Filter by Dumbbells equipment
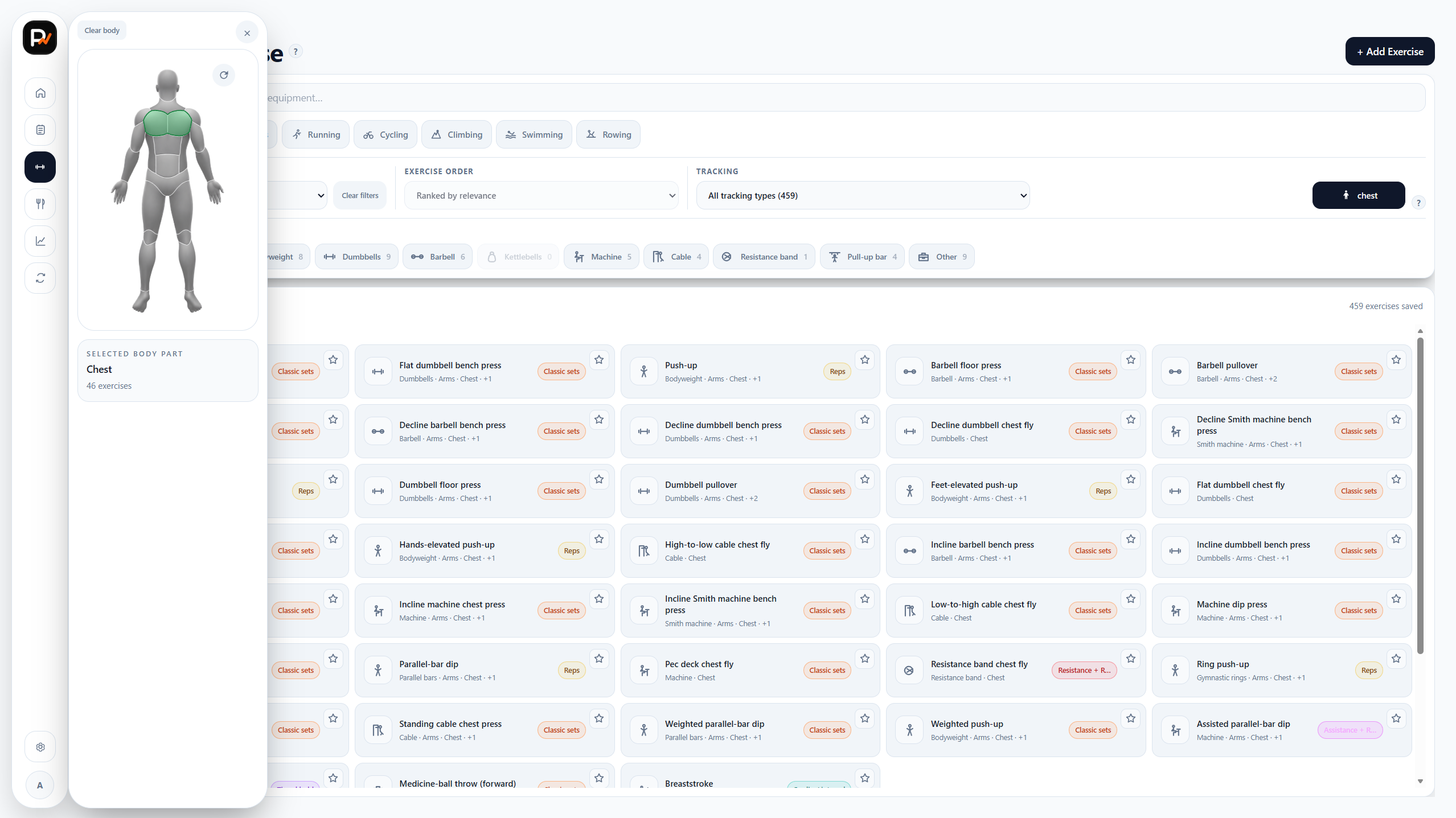1456x818 pixels. point(357,257)
